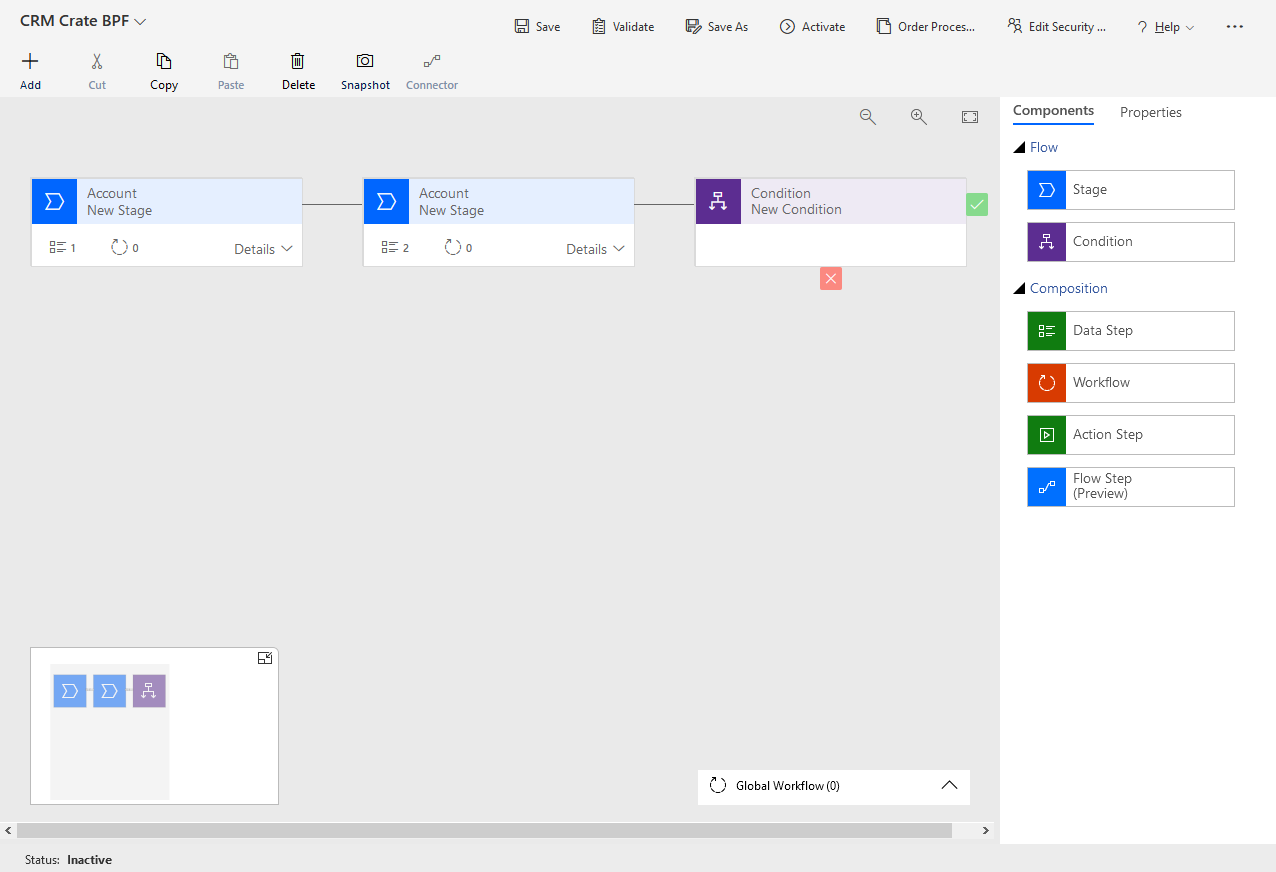This screenshot has height=872, width=1276.
Task: Click the fit-to-canvas icon near the zoom controls
Action: 969,116
